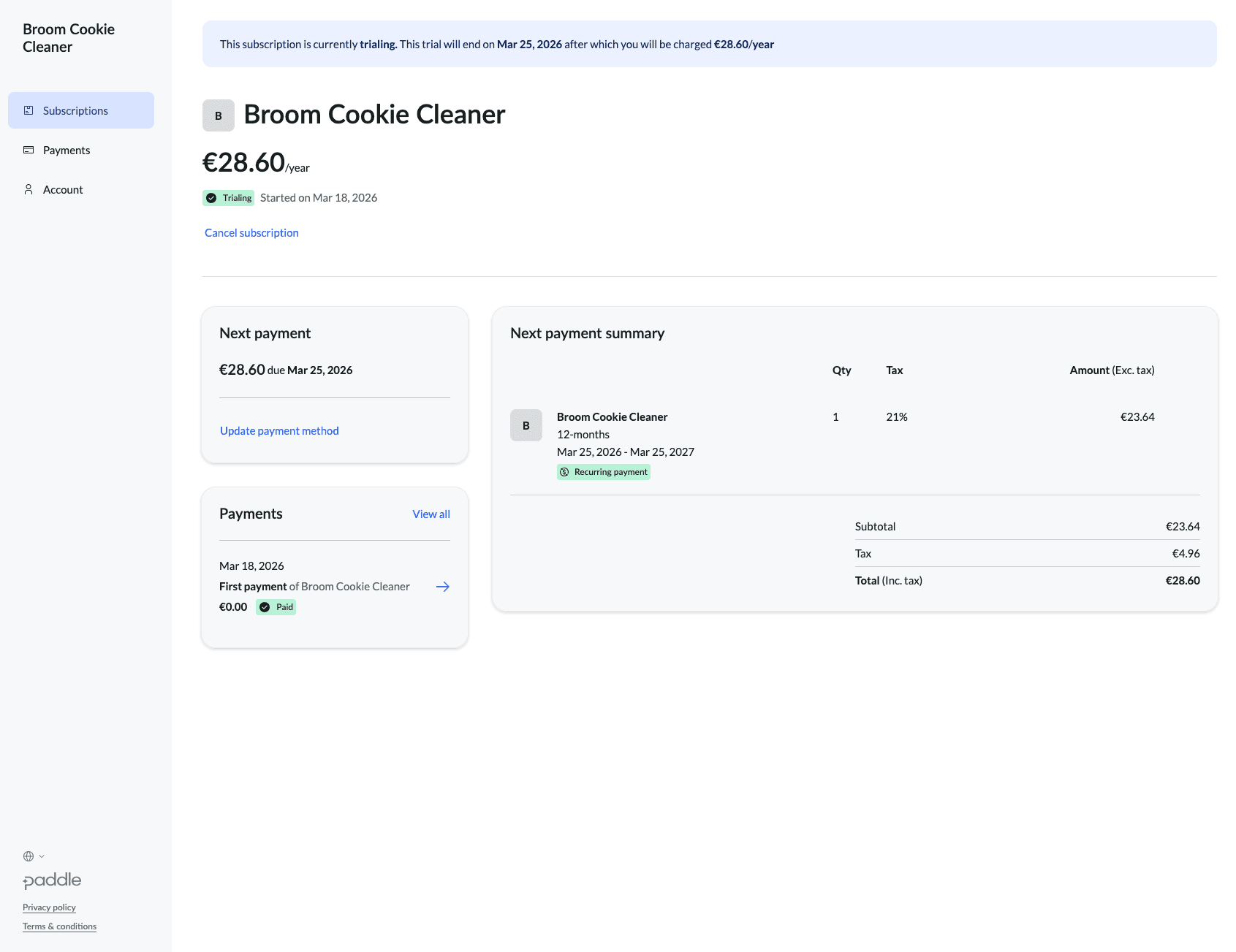This screenshot has height=952, width=1236.
Task: Open the Privacy policy link
Action: click(49, 907)
